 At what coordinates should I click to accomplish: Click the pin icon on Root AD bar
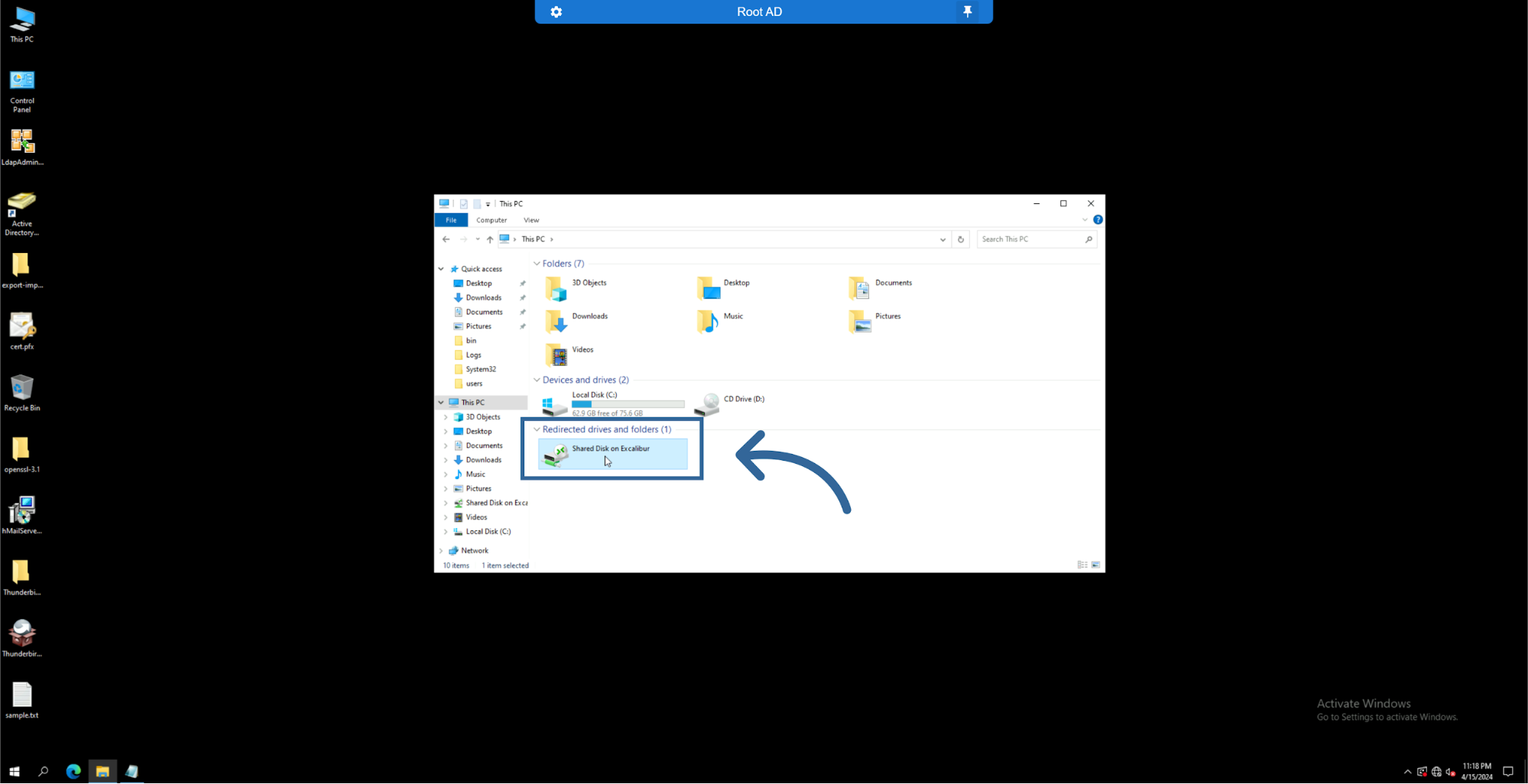[967, 11]
